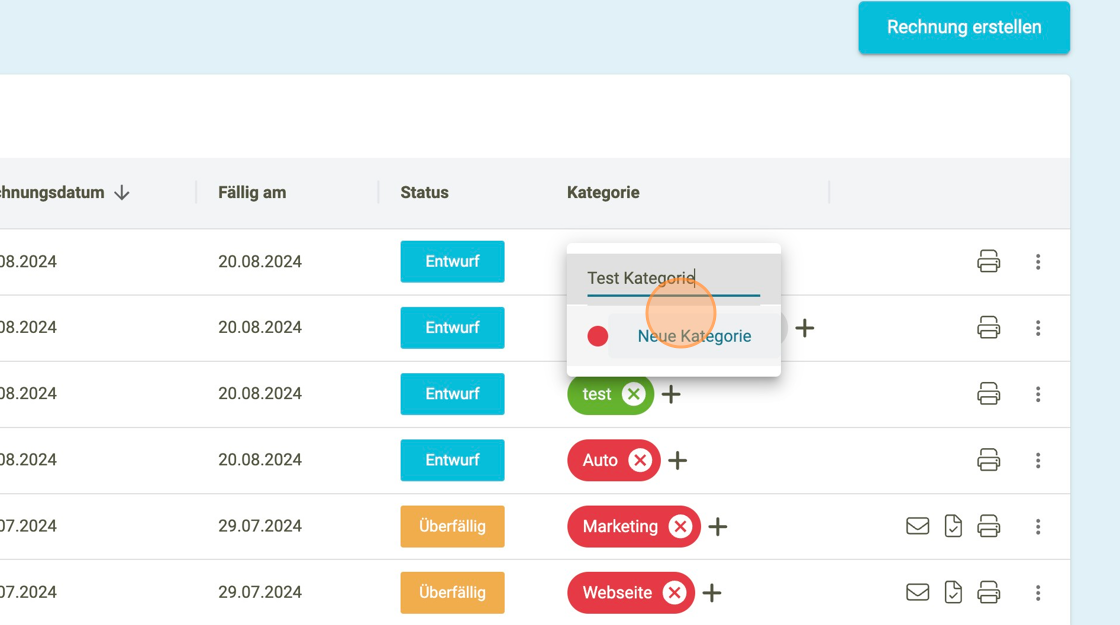The width and height of the screenshot is (1120, 625).
Task: Add category via plus in second row
Action: (x=805, y=328)
